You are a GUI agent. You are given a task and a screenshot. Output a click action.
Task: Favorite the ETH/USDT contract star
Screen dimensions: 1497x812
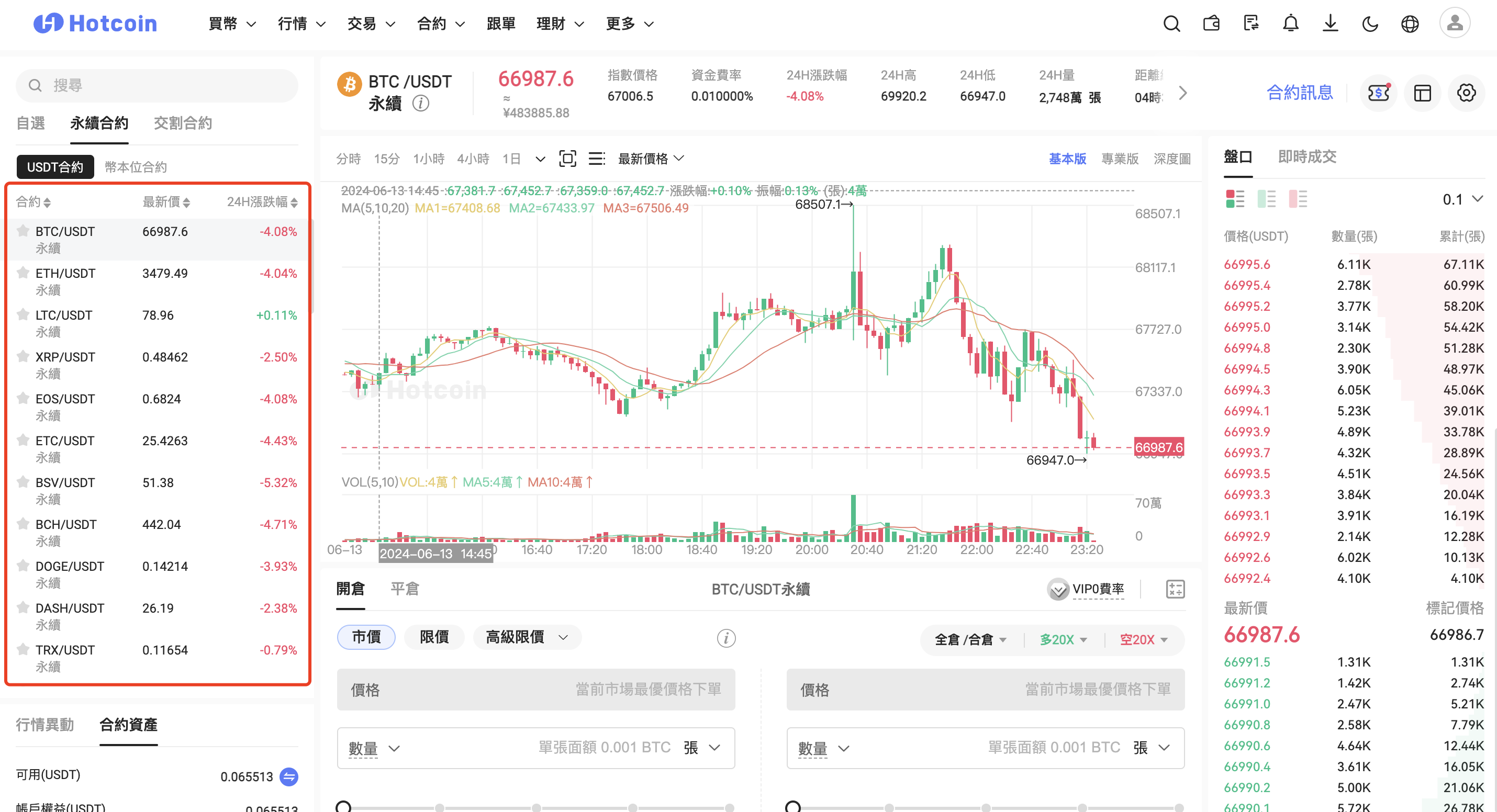click(x=23, y=273)
